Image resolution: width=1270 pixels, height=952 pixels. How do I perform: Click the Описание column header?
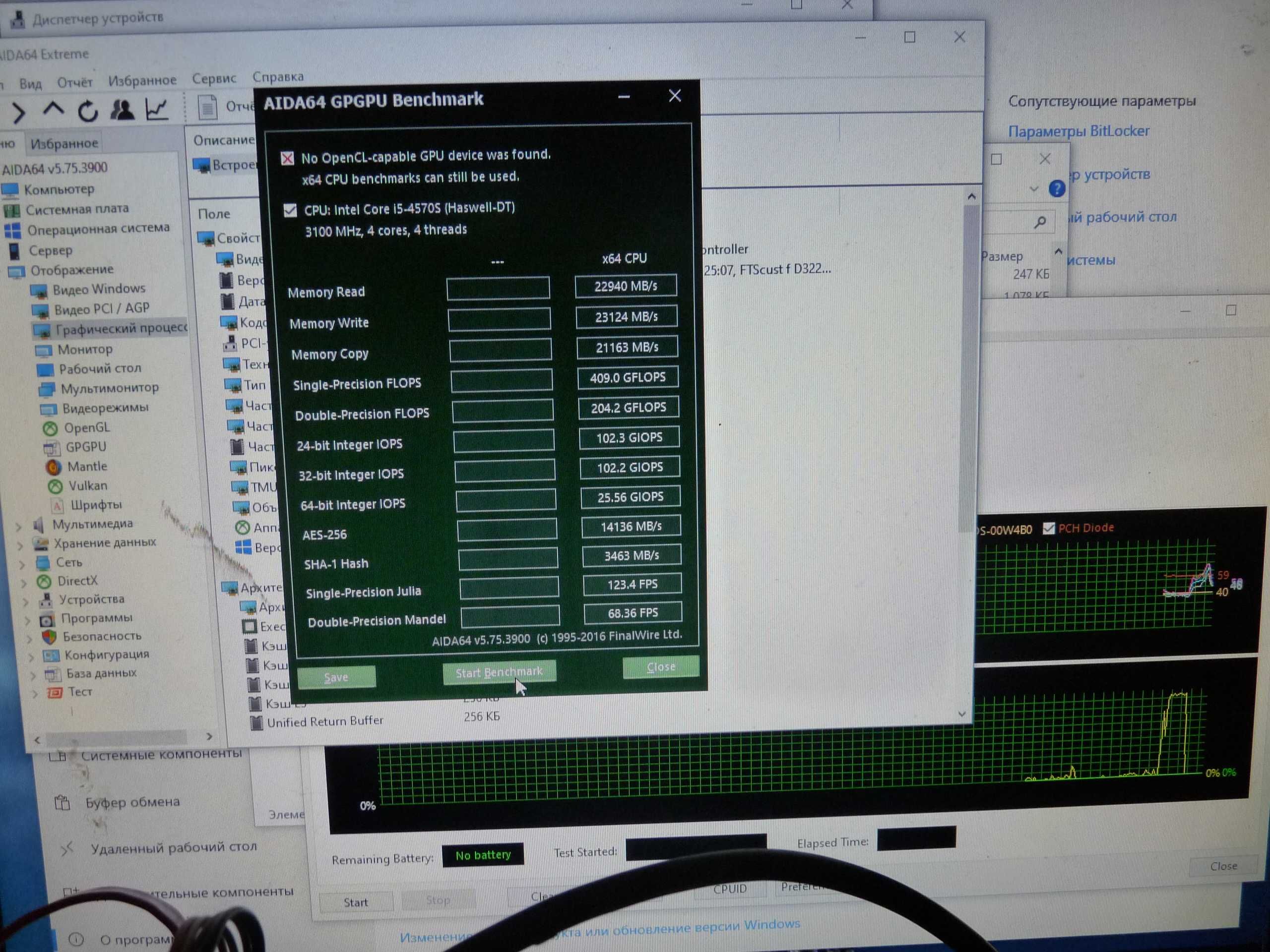tap(224, 140)
